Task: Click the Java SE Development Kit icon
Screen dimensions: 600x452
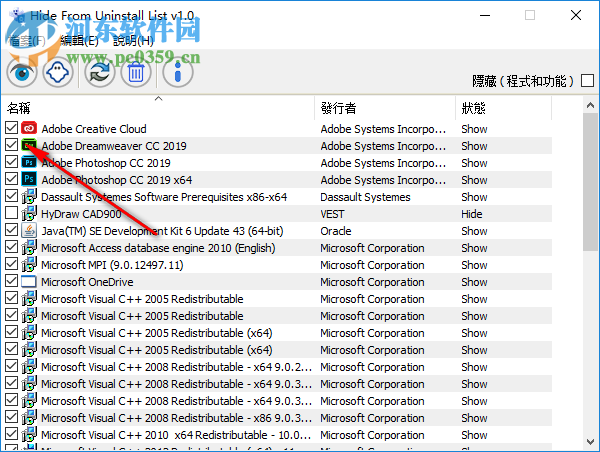Action: click(x=29, y=230)
